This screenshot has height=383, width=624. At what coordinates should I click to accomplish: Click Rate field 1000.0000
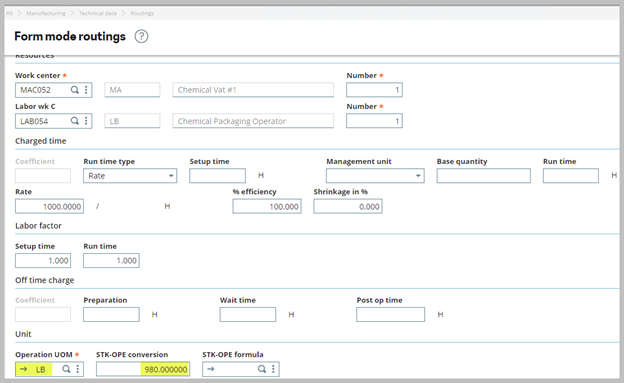tap(49, 206)
